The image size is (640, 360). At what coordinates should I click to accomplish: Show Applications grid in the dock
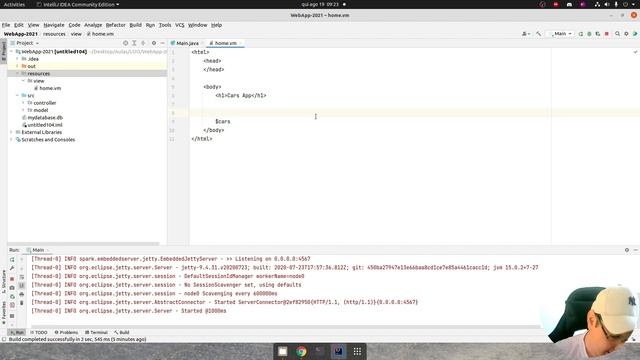357,351
